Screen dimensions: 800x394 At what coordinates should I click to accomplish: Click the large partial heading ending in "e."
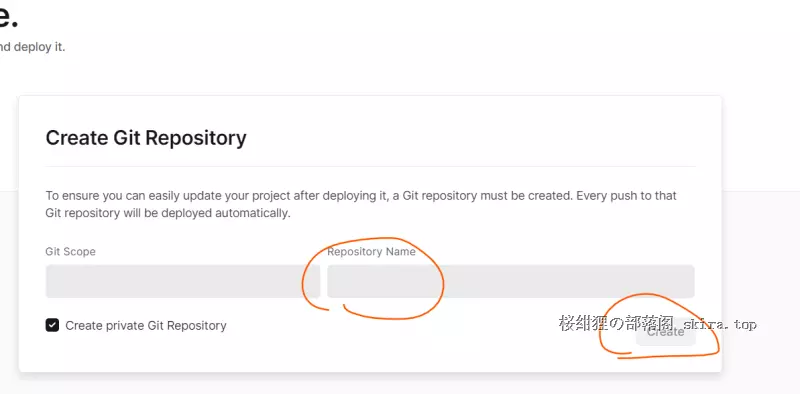(8, 16)
